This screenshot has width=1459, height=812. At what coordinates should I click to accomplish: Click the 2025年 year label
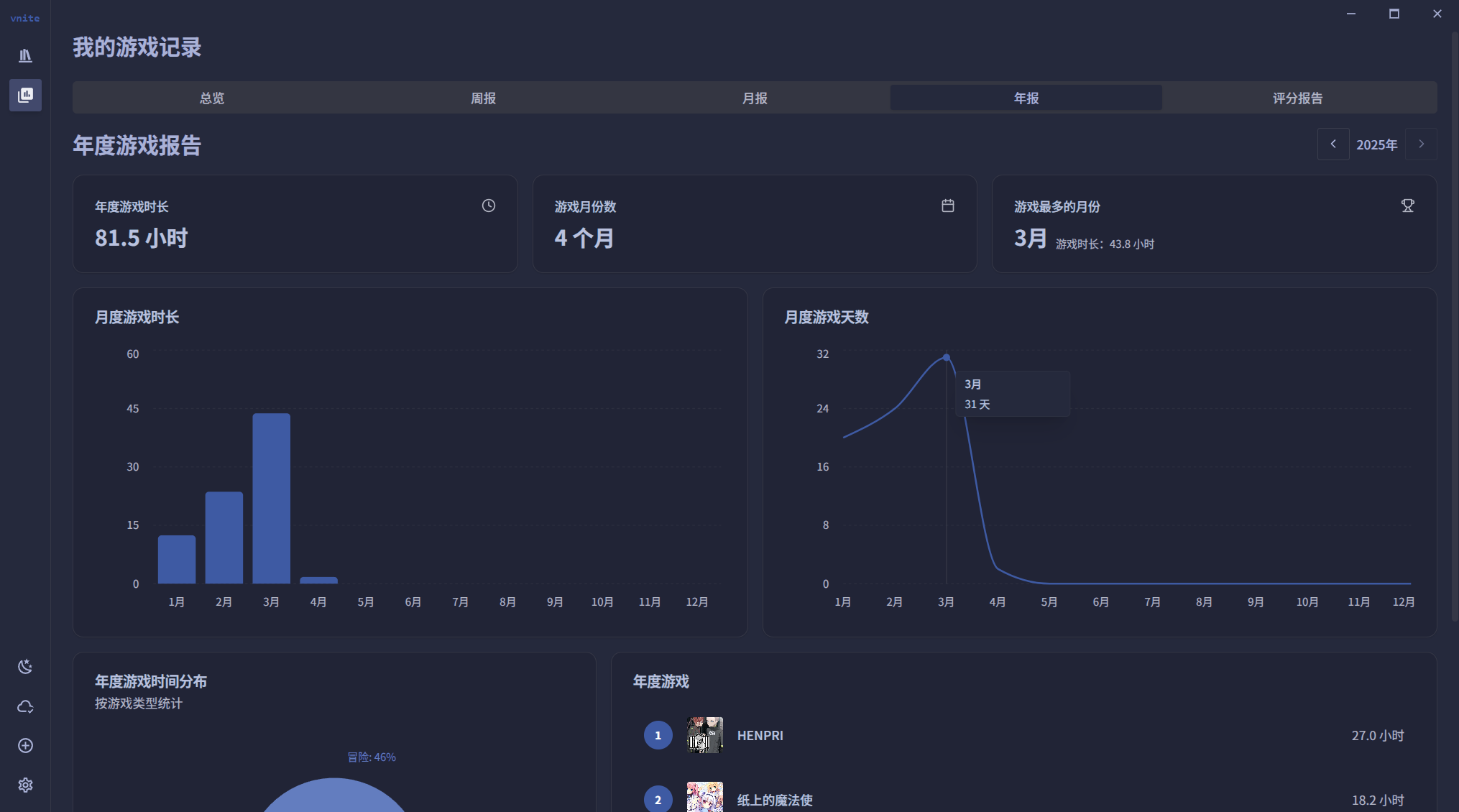1377,144
